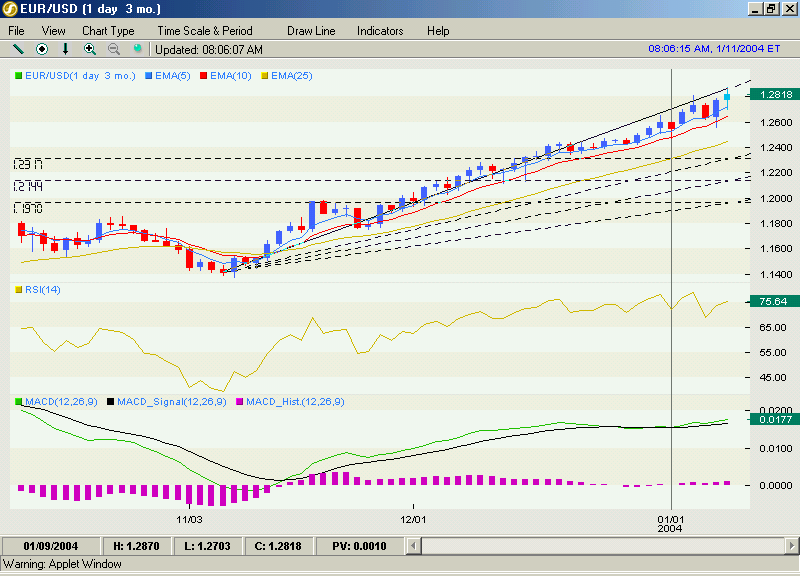Image resolution: width=800 pixels, height=576 pixels.
Task: Click the EMA(25) legend label
Action: (x=292, y=76)
